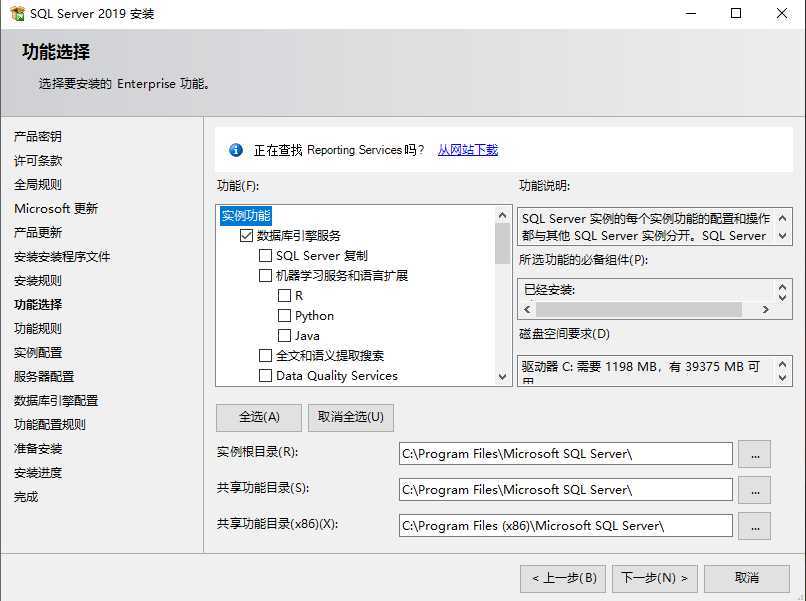806x601 pixels.
Task: Click the 功能说明 box scroll up arrow
Action: tap(782, 218)
